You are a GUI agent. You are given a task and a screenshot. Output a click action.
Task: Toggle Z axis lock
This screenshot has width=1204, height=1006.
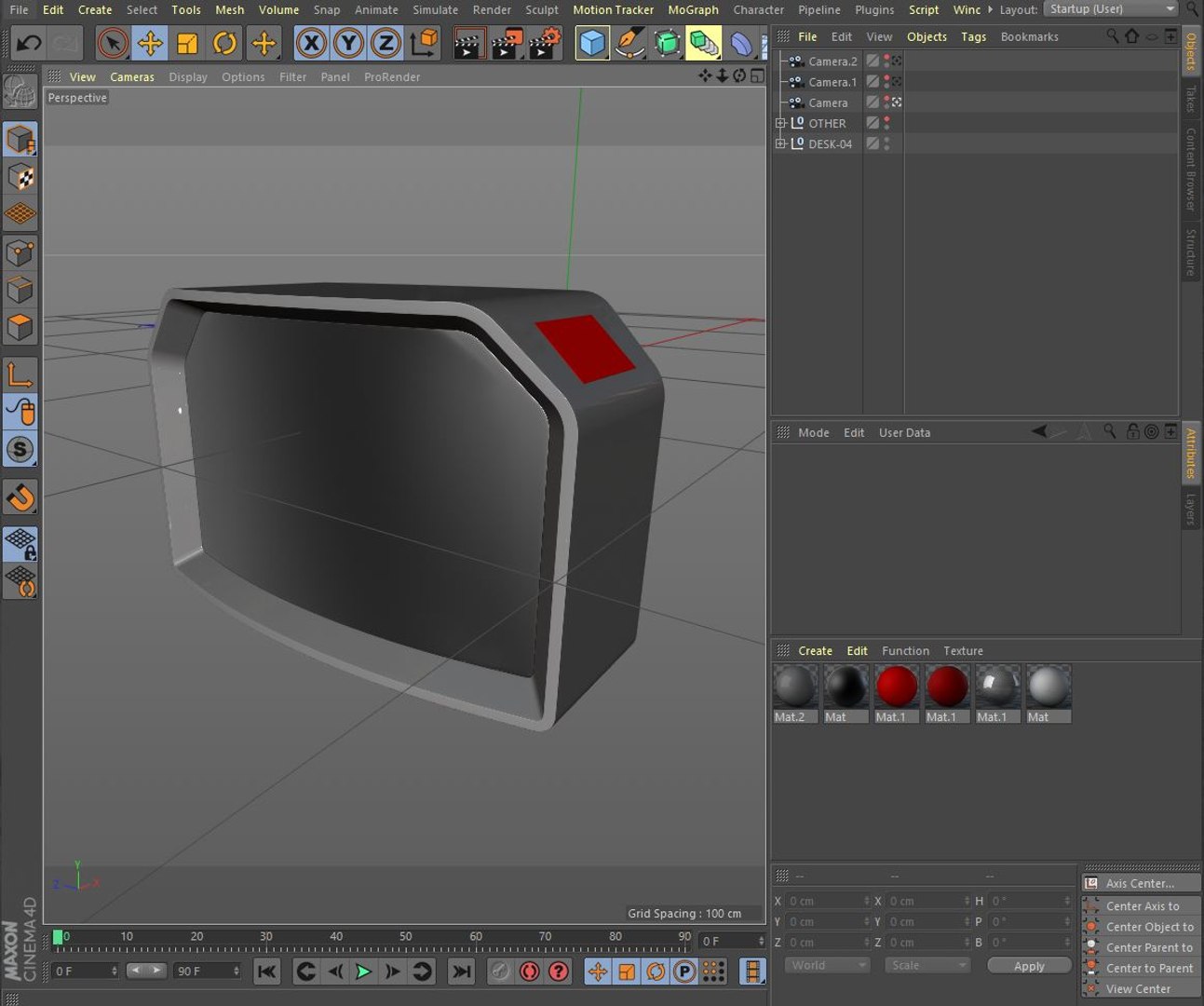coord(386,43)
